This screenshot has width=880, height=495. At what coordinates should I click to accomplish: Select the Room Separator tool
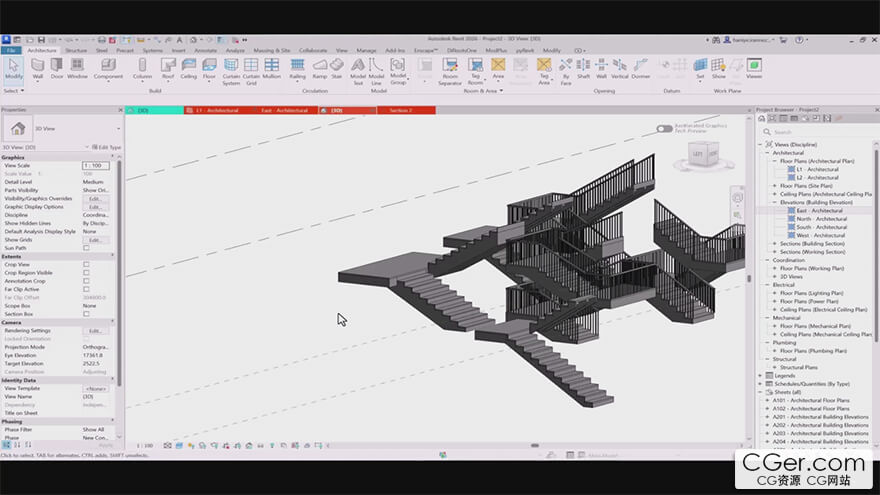450,71
